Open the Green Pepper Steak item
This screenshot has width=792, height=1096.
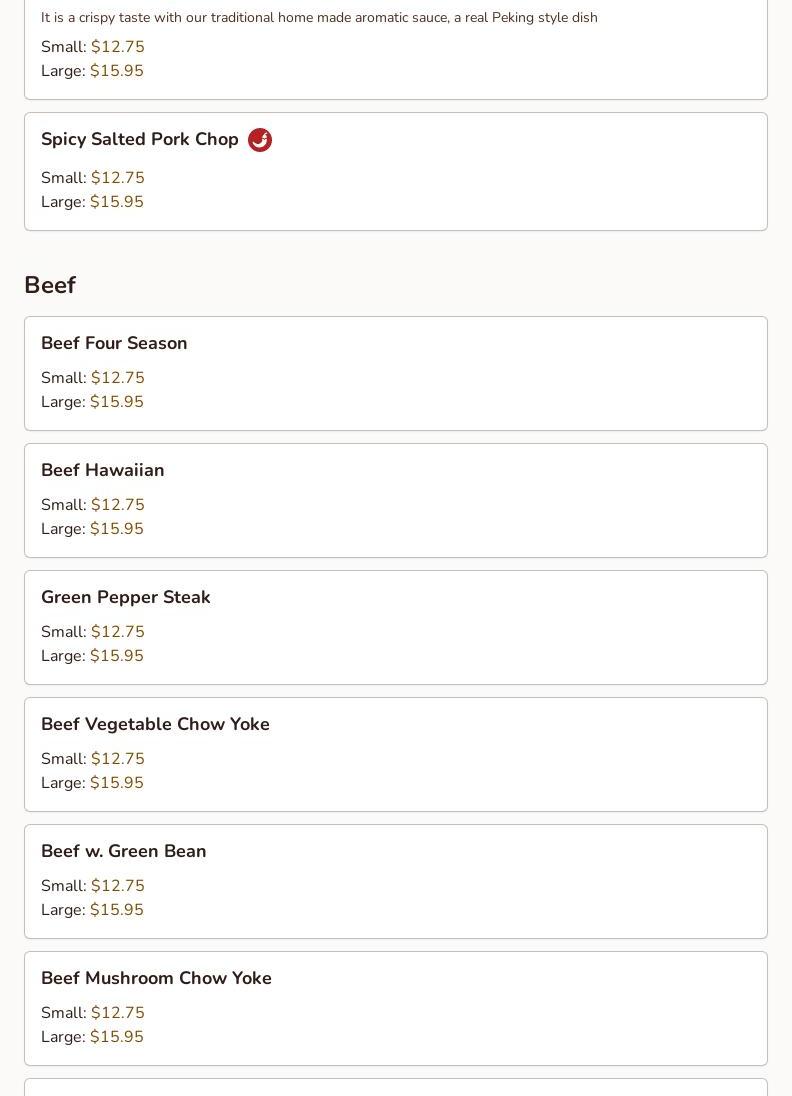tap(126, 597)
